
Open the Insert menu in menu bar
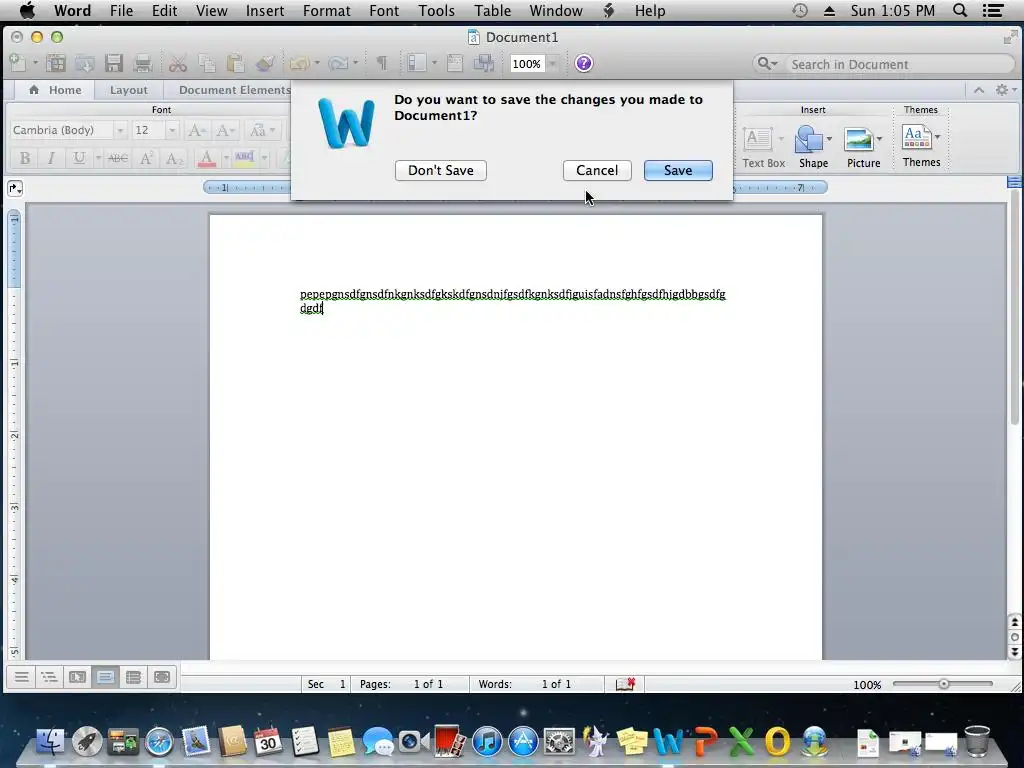coord(264,10)
